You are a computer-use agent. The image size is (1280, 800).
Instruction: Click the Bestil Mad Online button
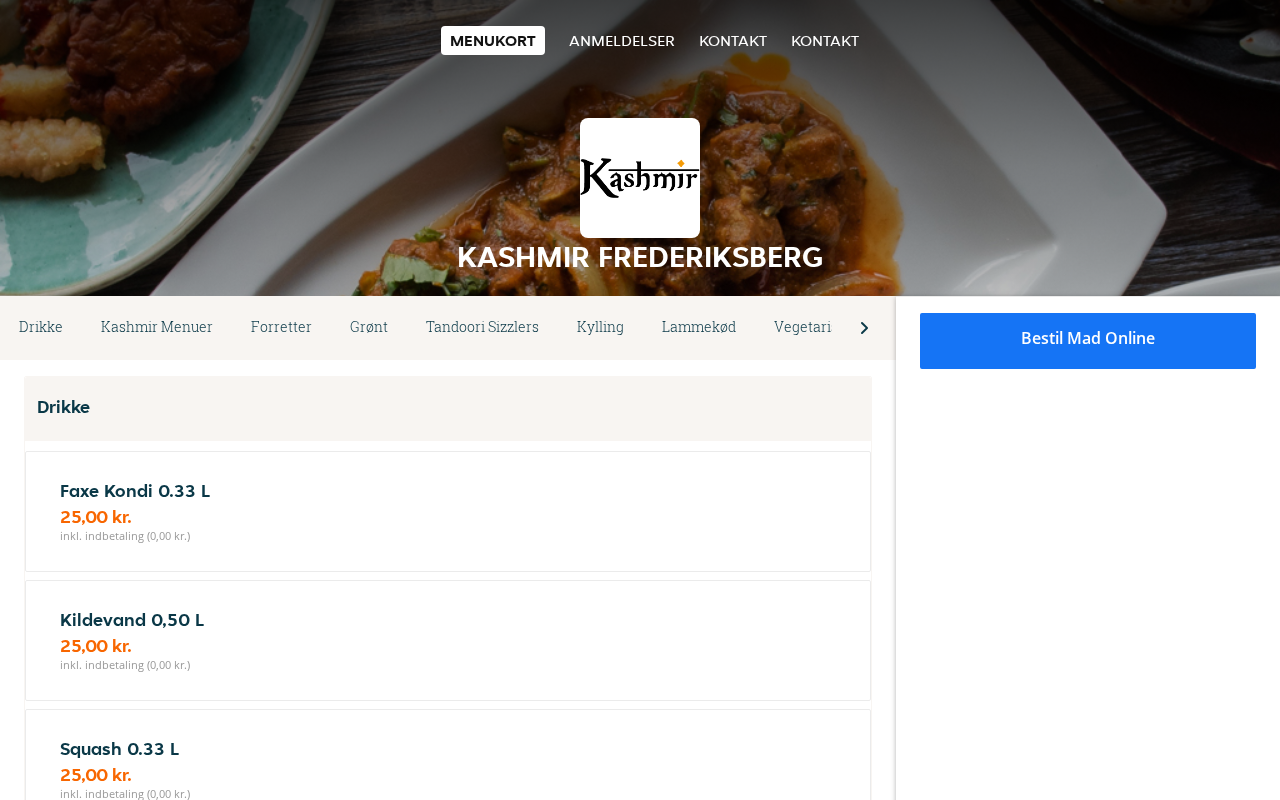pos(1088,341)
